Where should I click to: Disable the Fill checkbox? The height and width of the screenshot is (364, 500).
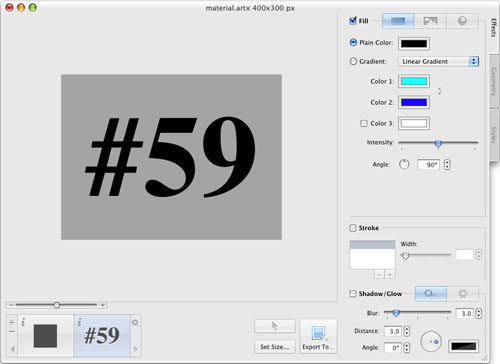[353, 21]
